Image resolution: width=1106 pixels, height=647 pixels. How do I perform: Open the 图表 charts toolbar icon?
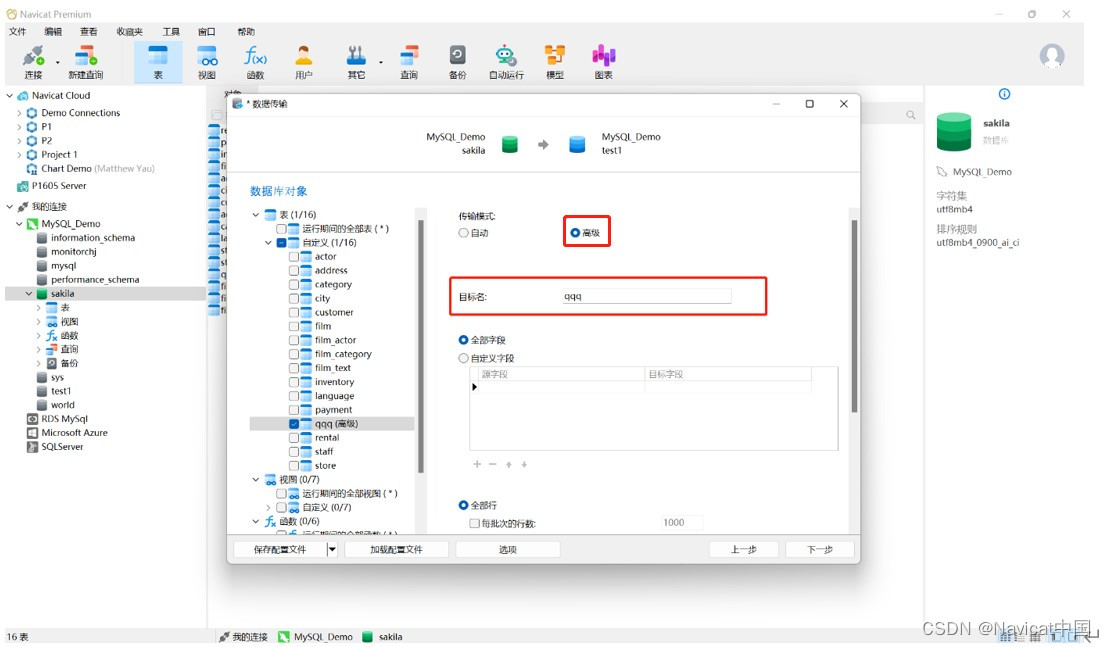coord(603,62)
